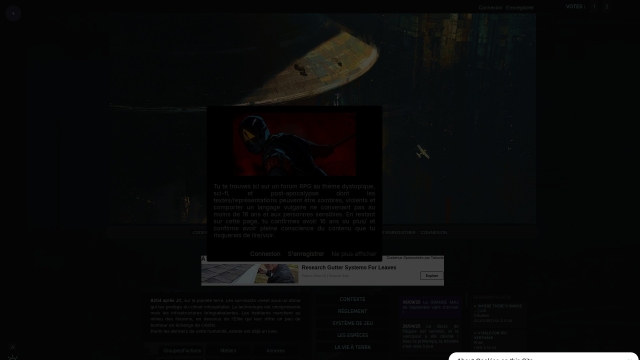640x360 pixels.
Task: Open 'Research Gutter Systems For Leaves' ad
Action: click(x=349, y=267)
